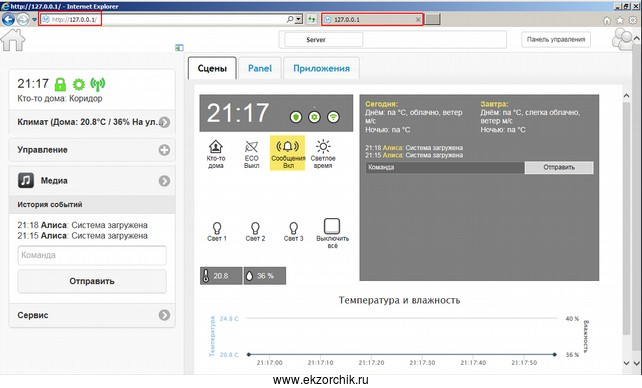Click the chart end data point

554,354
